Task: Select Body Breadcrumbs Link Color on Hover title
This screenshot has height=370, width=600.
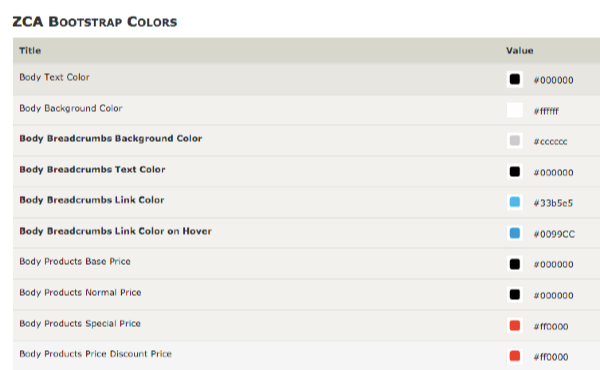Action: [116, 231]
